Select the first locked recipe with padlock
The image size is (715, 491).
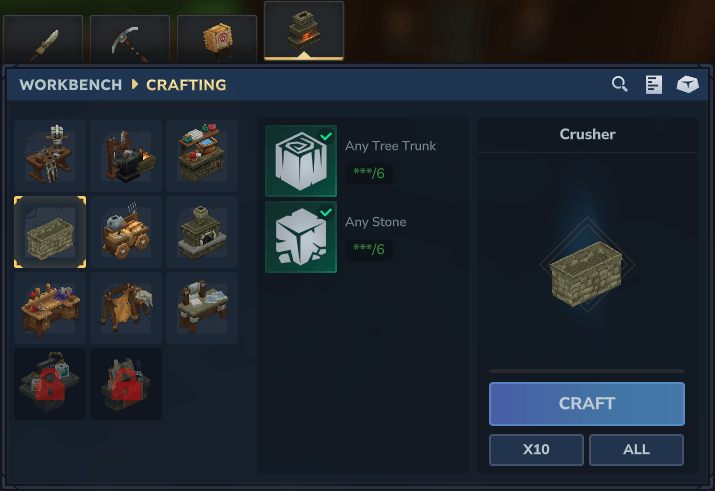pos(50,384)
